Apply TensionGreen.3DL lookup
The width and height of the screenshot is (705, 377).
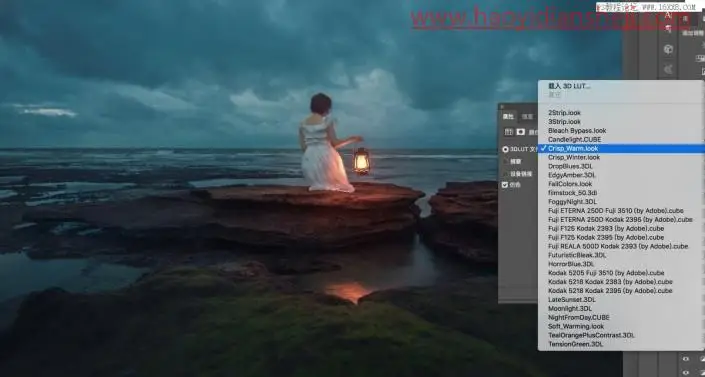pyautogui.click(x=575, y=345)
